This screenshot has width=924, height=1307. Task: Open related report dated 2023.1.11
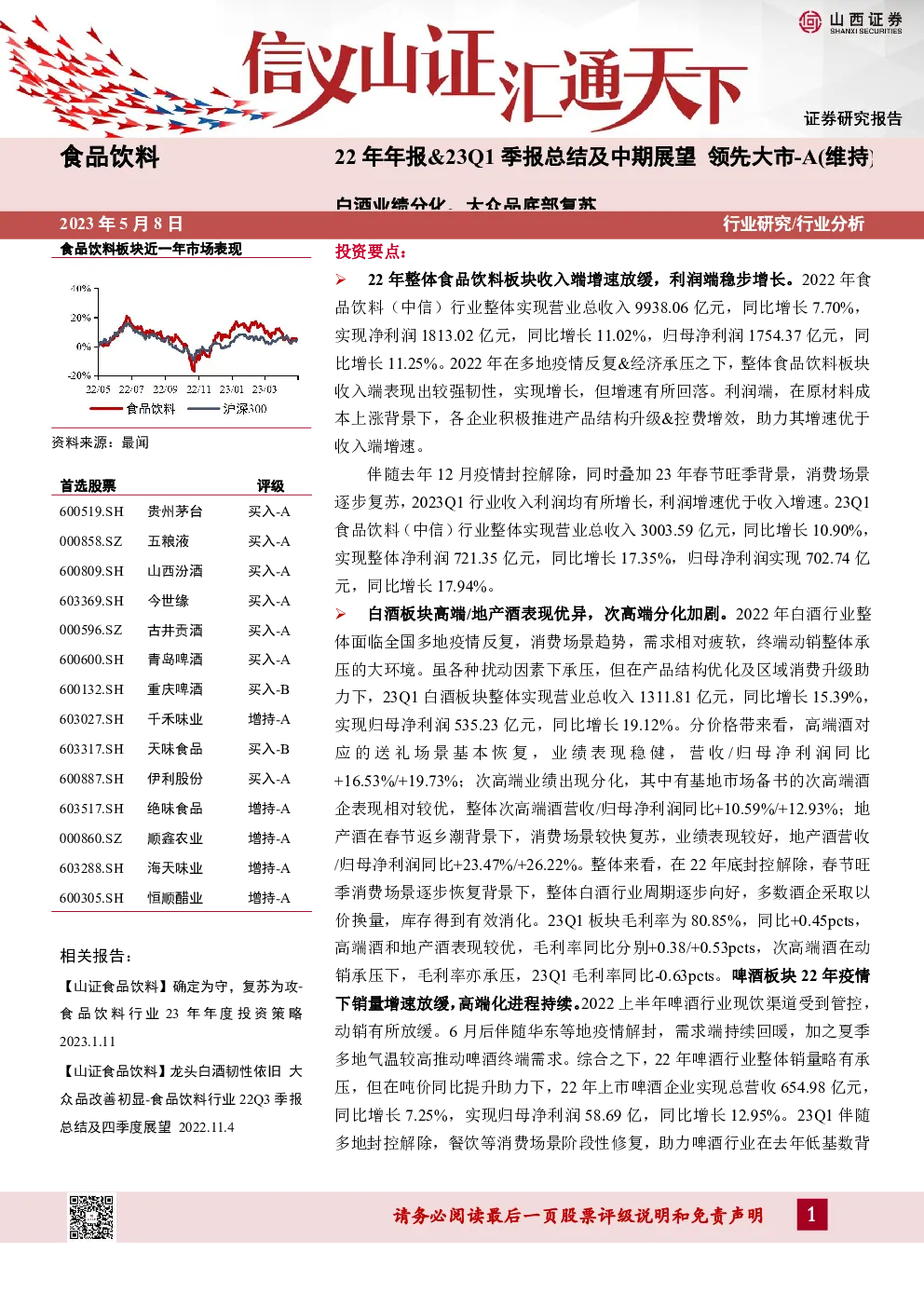click(181, 1014)
